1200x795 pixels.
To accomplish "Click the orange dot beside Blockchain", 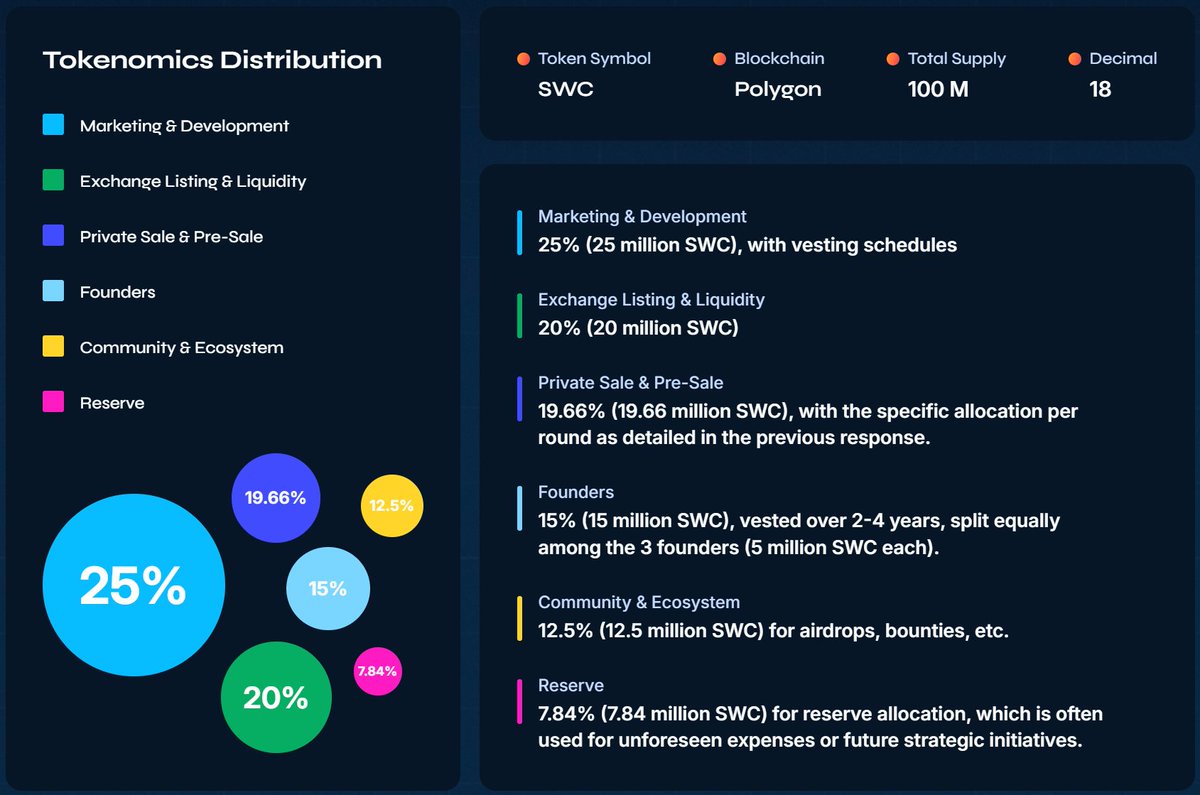I will (x=719, y=59).
